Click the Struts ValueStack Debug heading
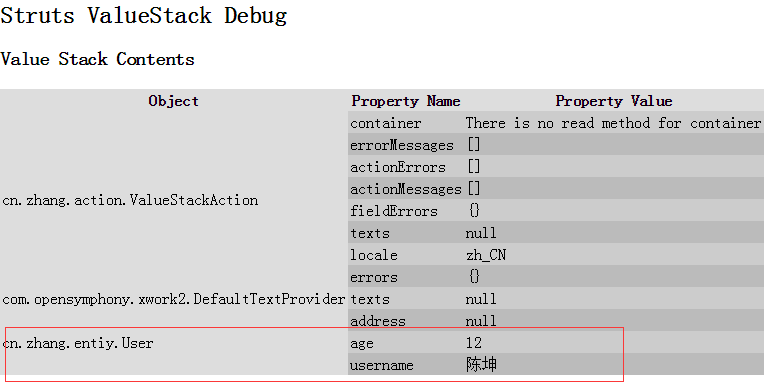The height and width of the screenshot is (385, 777). (x=144, y=16)
